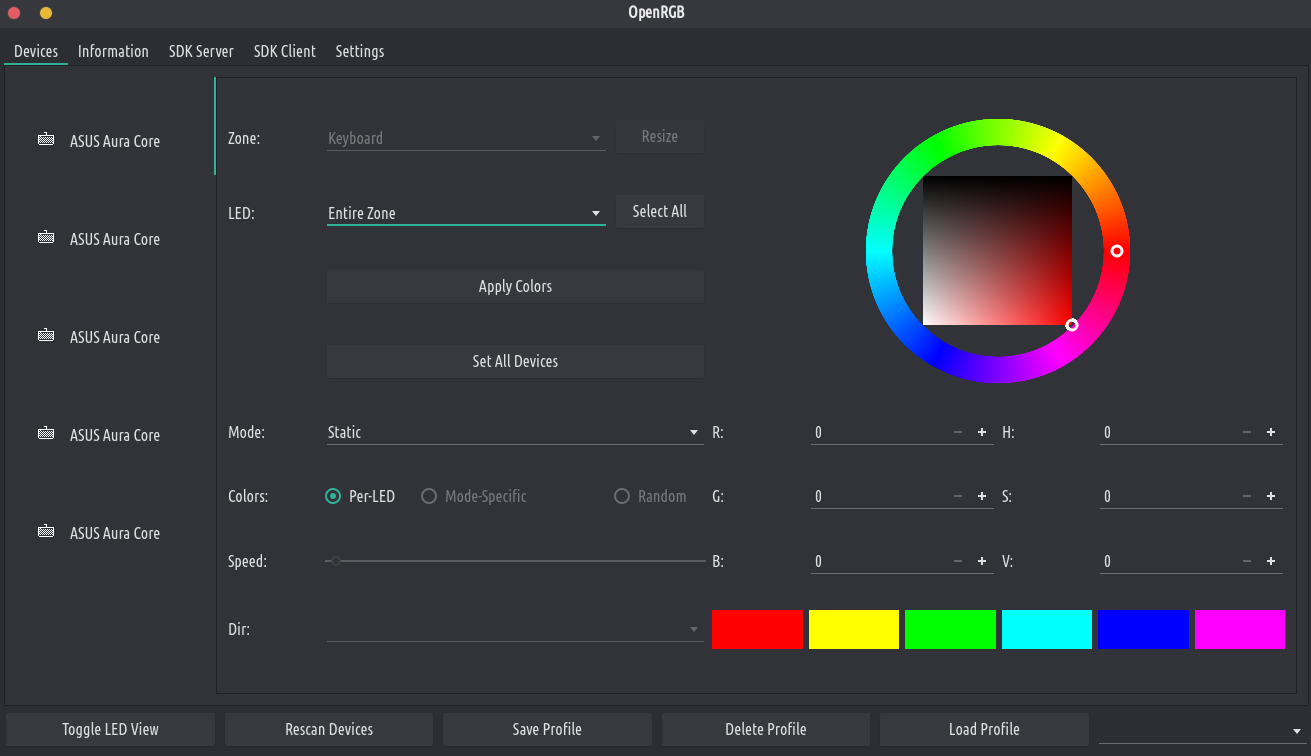Viewport: 1311px width, 756px height.
Task: Open the Settings tab
Action: 359,51
